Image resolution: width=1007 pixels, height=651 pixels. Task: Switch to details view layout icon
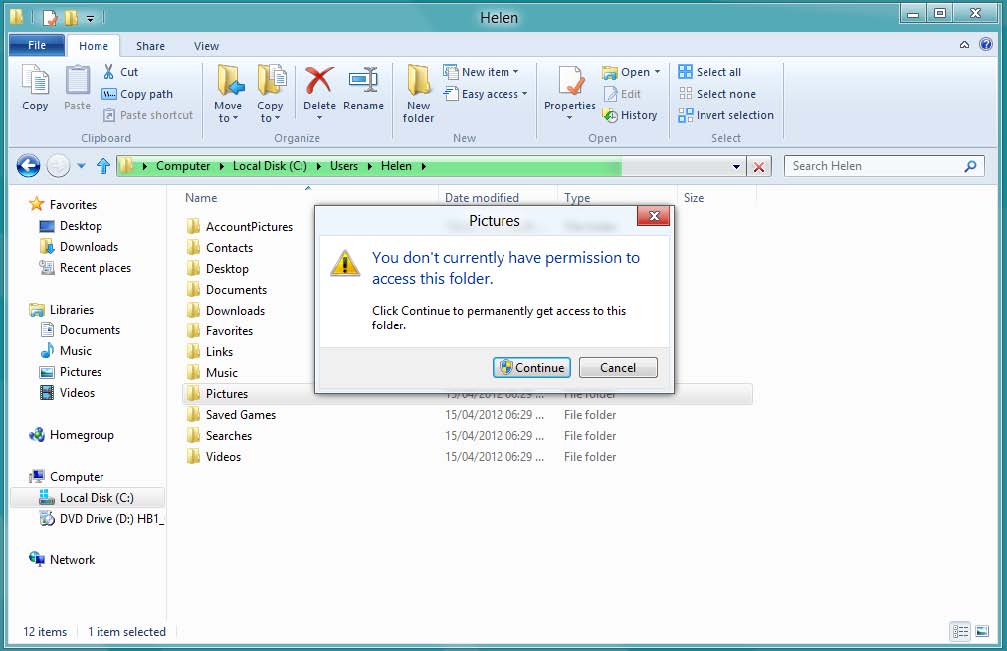960,631
